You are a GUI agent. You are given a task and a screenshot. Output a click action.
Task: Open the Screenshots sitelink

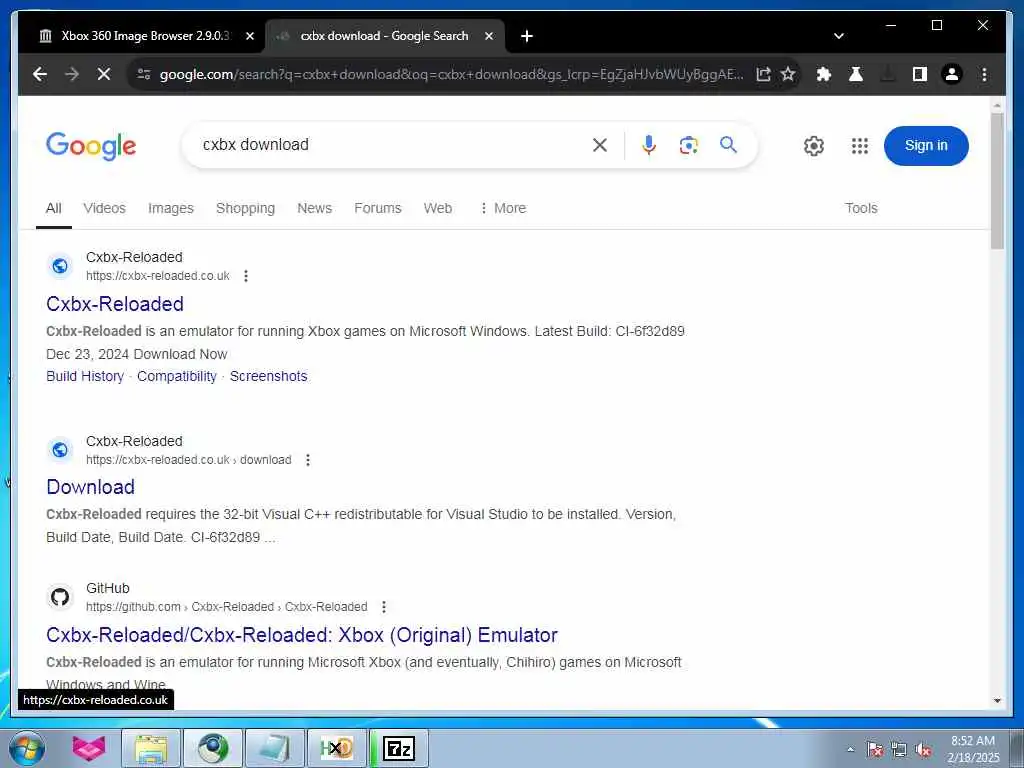pos(268,376)
